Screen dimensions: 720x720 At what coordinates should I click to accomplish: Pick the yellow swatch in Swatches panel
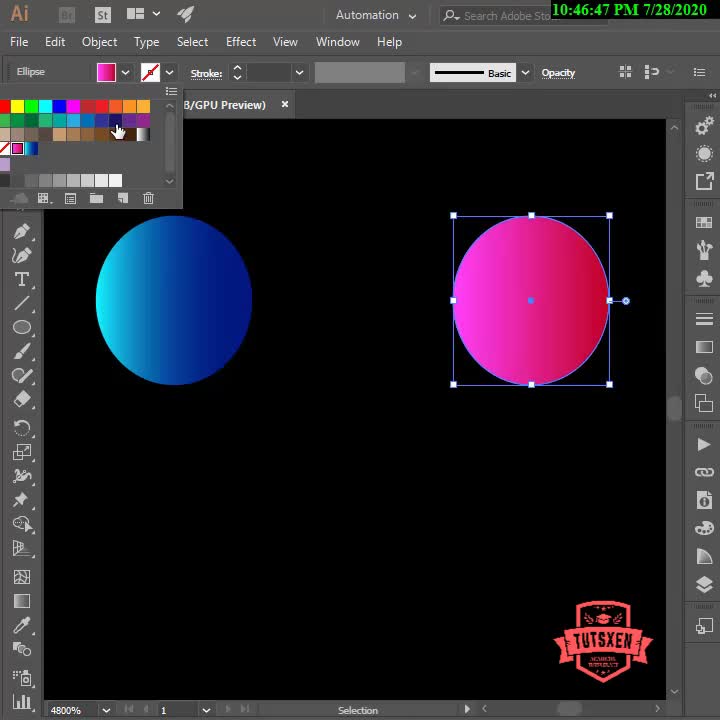point(17,106)
